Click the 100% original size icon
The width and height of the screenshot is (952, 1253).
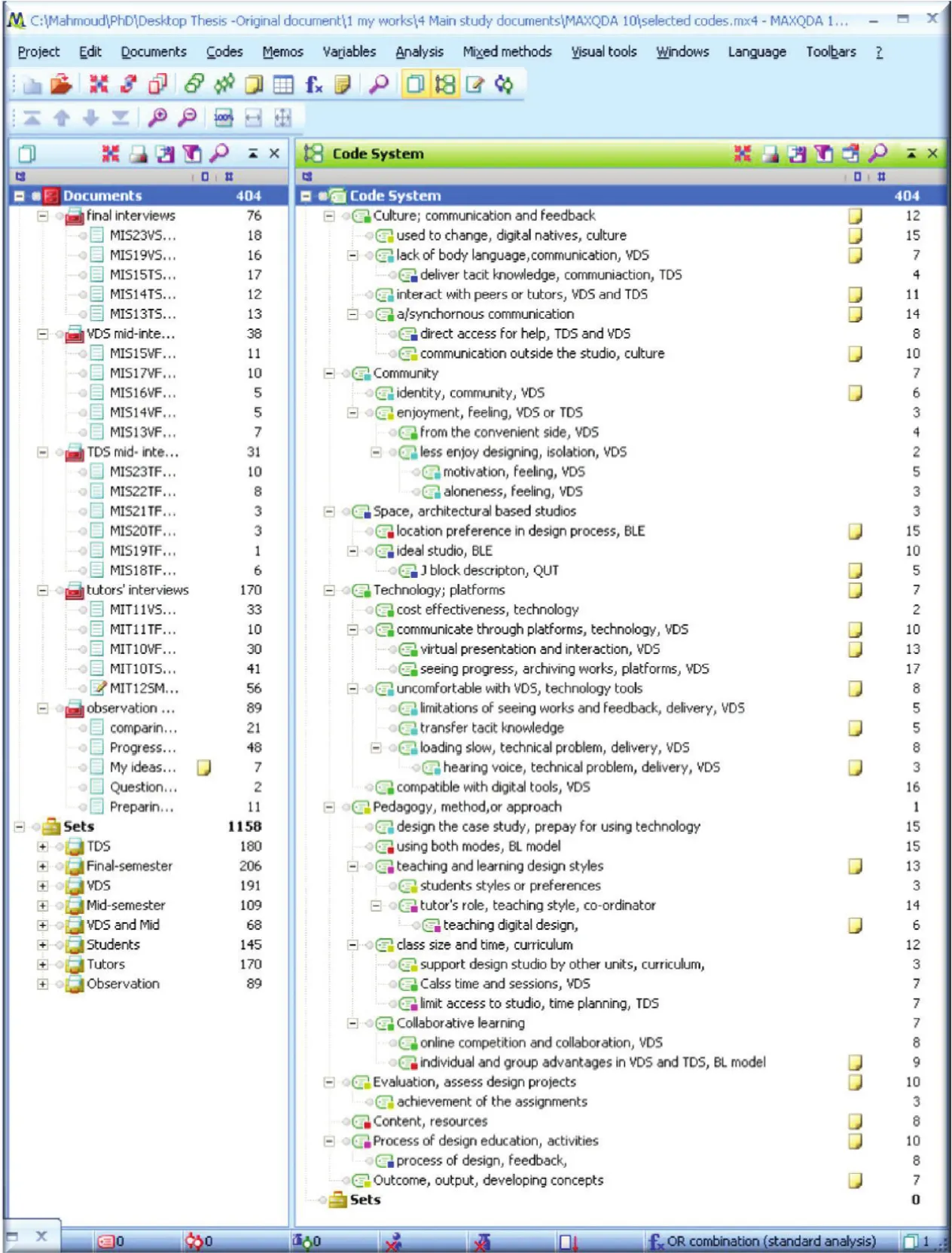(224, 118)
